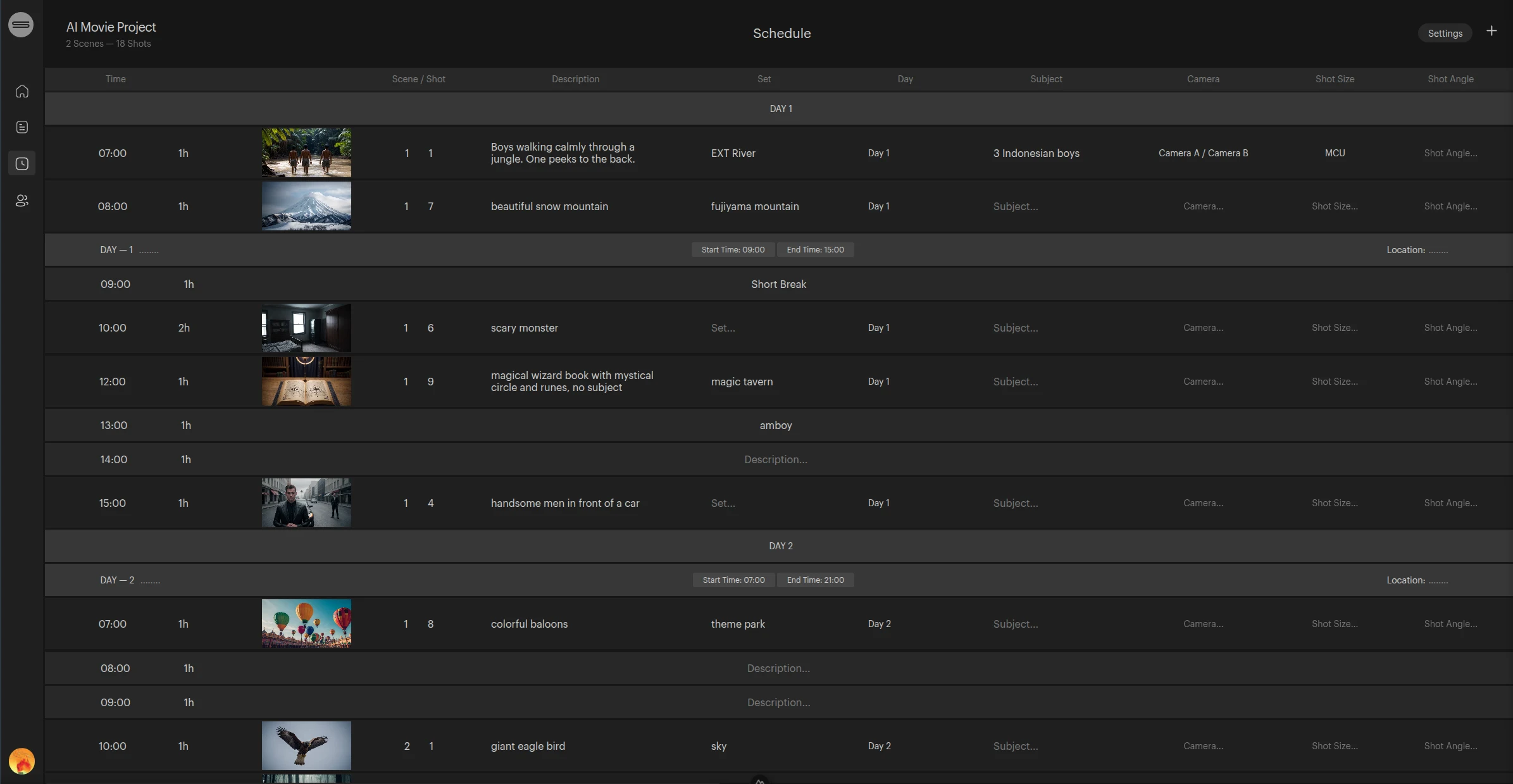Open the home icon in sidebar
The image size is (1513, 784).
click(x=22, y=91)
